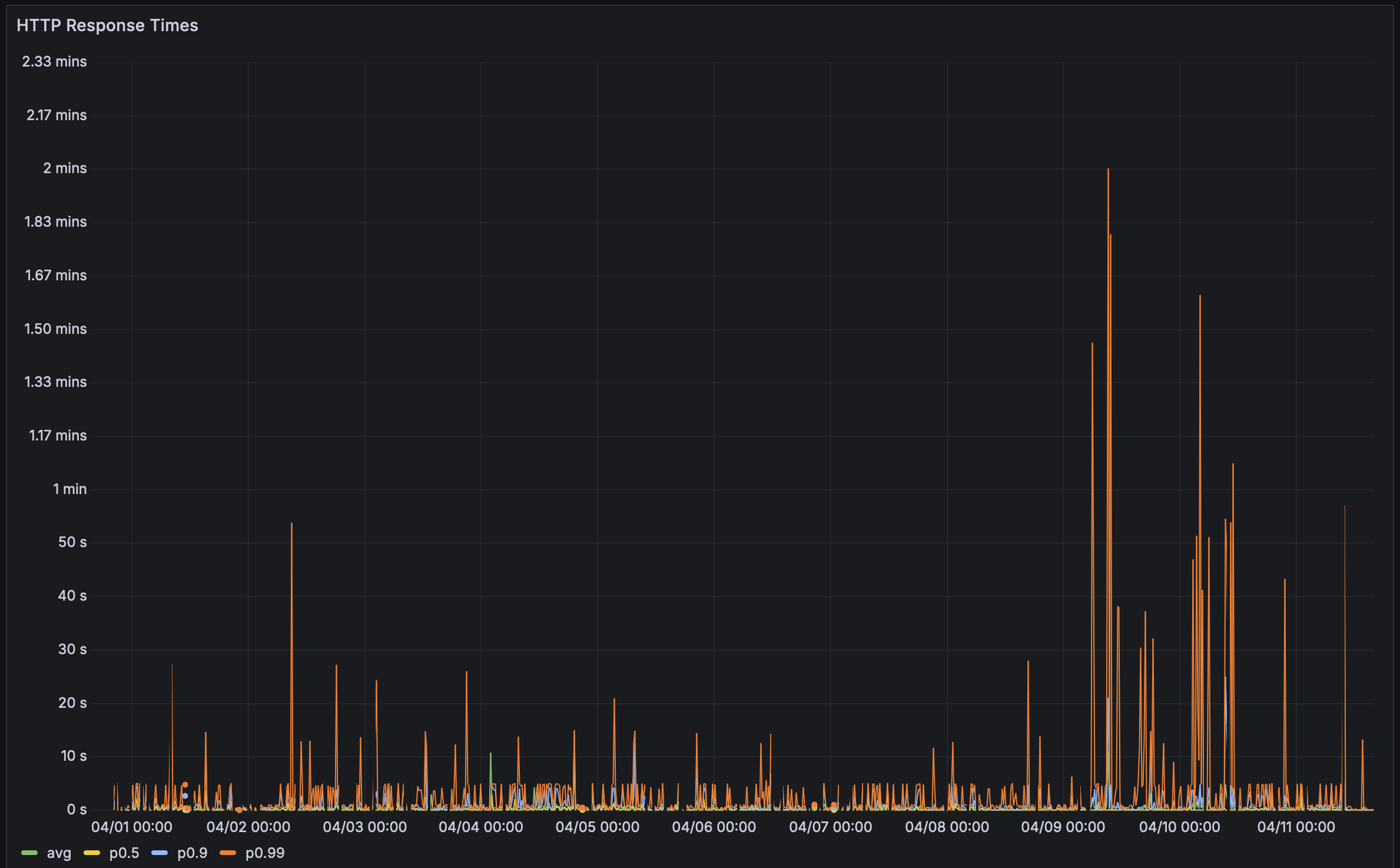The width and height of the screenshot is (1400, 868).
Task: Click the 04/10 00:00 x-axis label
Action: [1180, 827]
